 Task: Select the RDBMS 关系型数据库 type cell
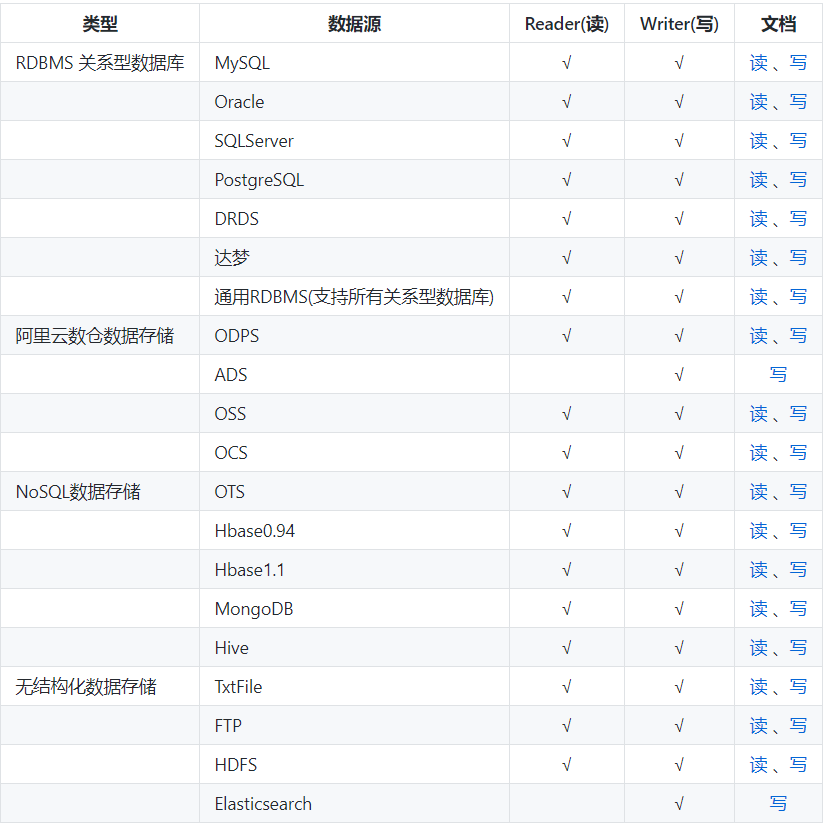tap(100, 63)
